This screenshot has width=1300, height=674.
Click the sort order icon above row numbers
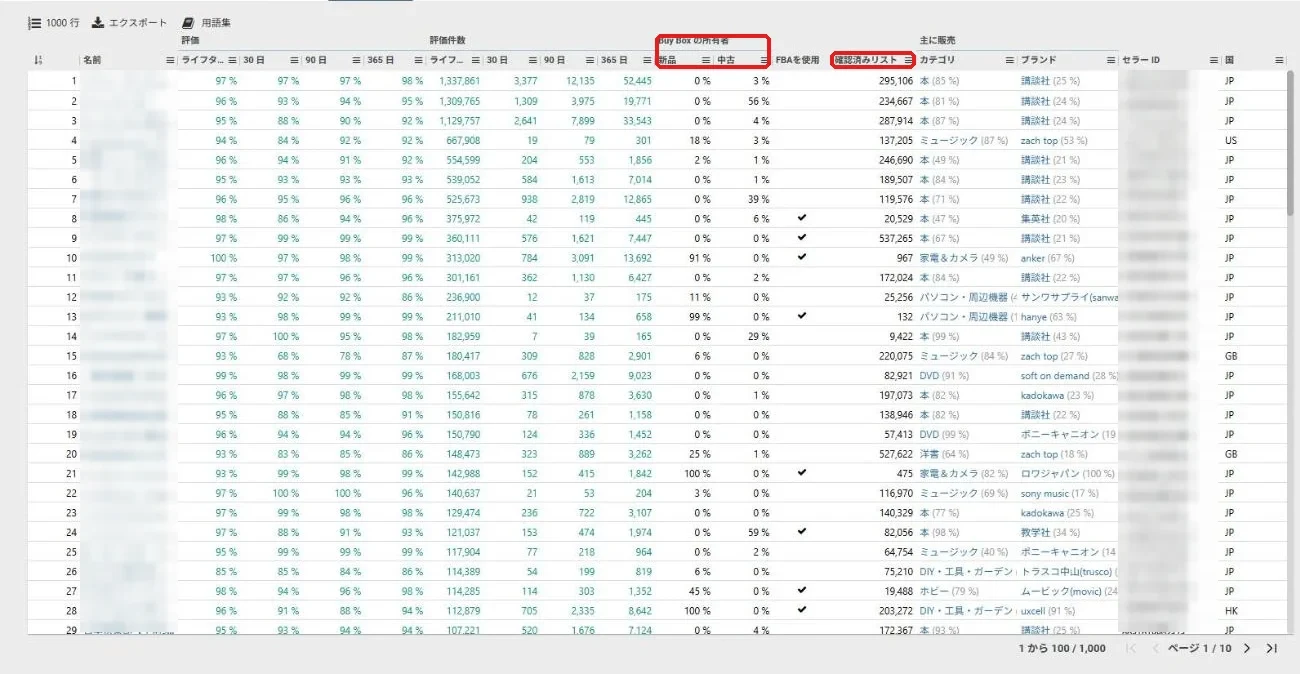(x=38, y=60)
